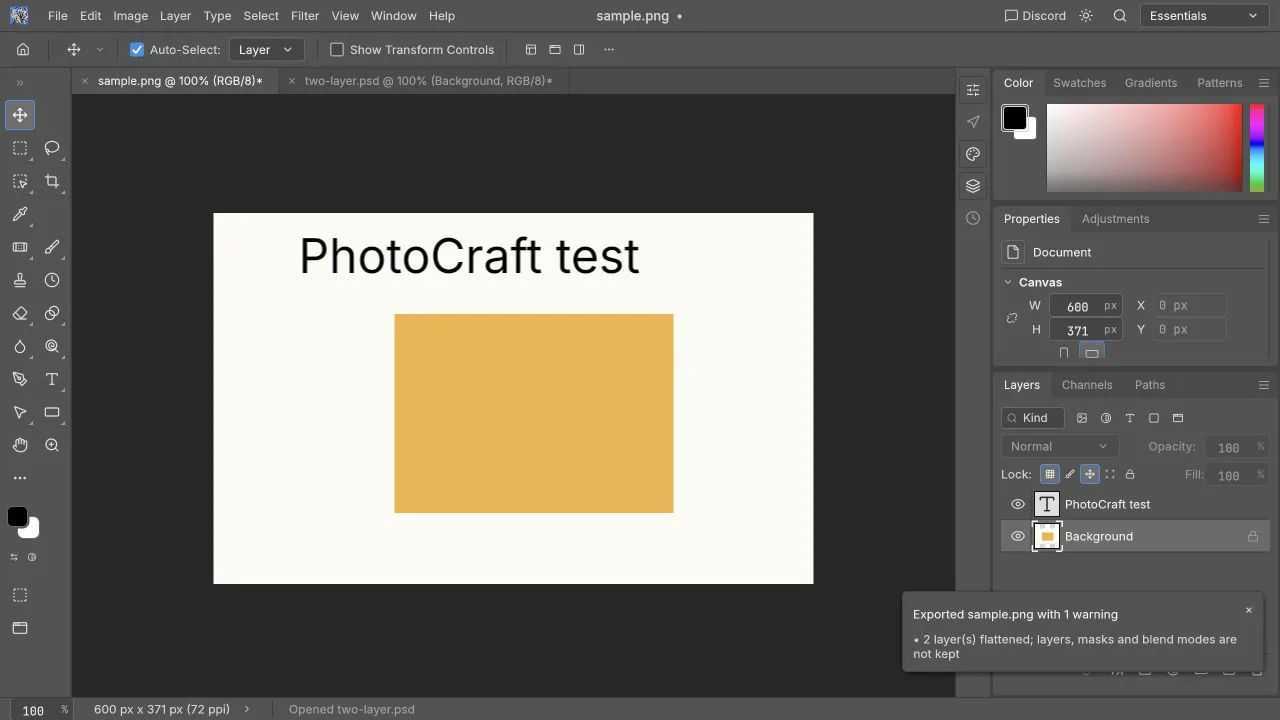Click the Home icon in options bar
This screenshot has height=720, width=1280.
pyautogui.click(x=23, y=49)
